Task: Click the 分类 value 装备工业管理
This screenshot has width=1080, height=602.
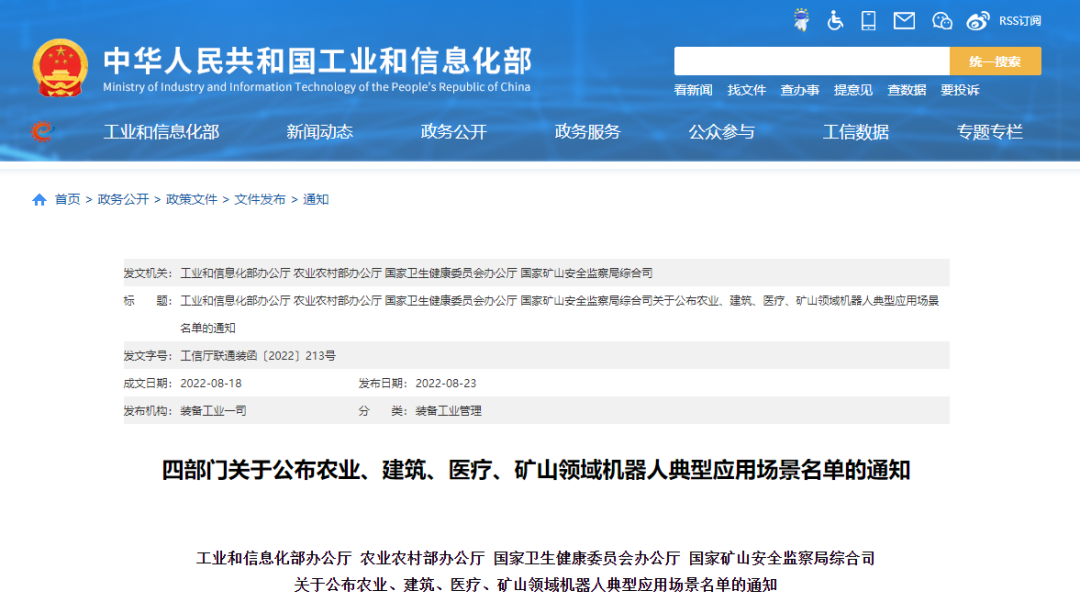Action: 448,411
